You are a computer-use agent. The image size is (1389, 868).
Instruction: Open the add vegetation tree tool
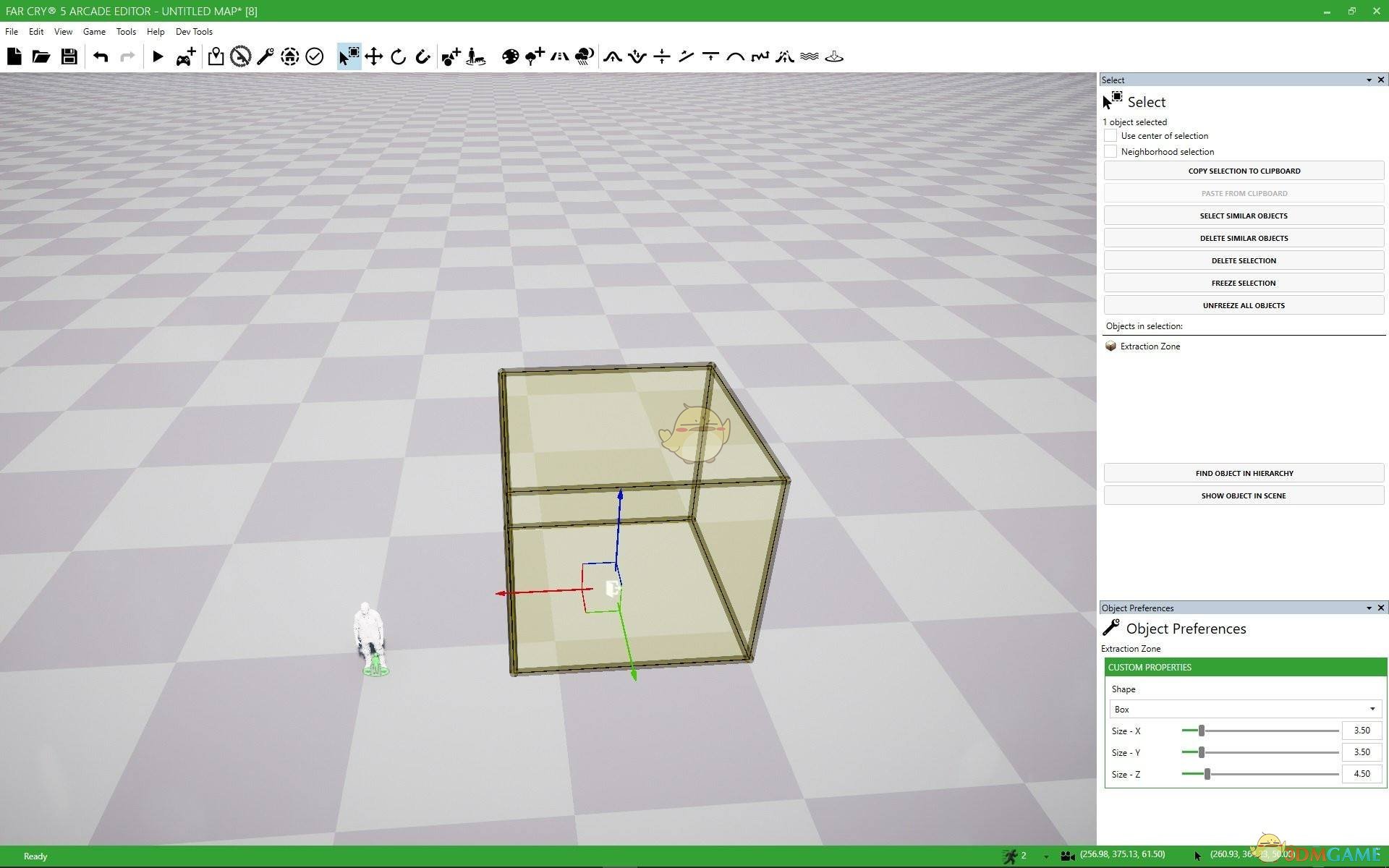click(535, 56)
